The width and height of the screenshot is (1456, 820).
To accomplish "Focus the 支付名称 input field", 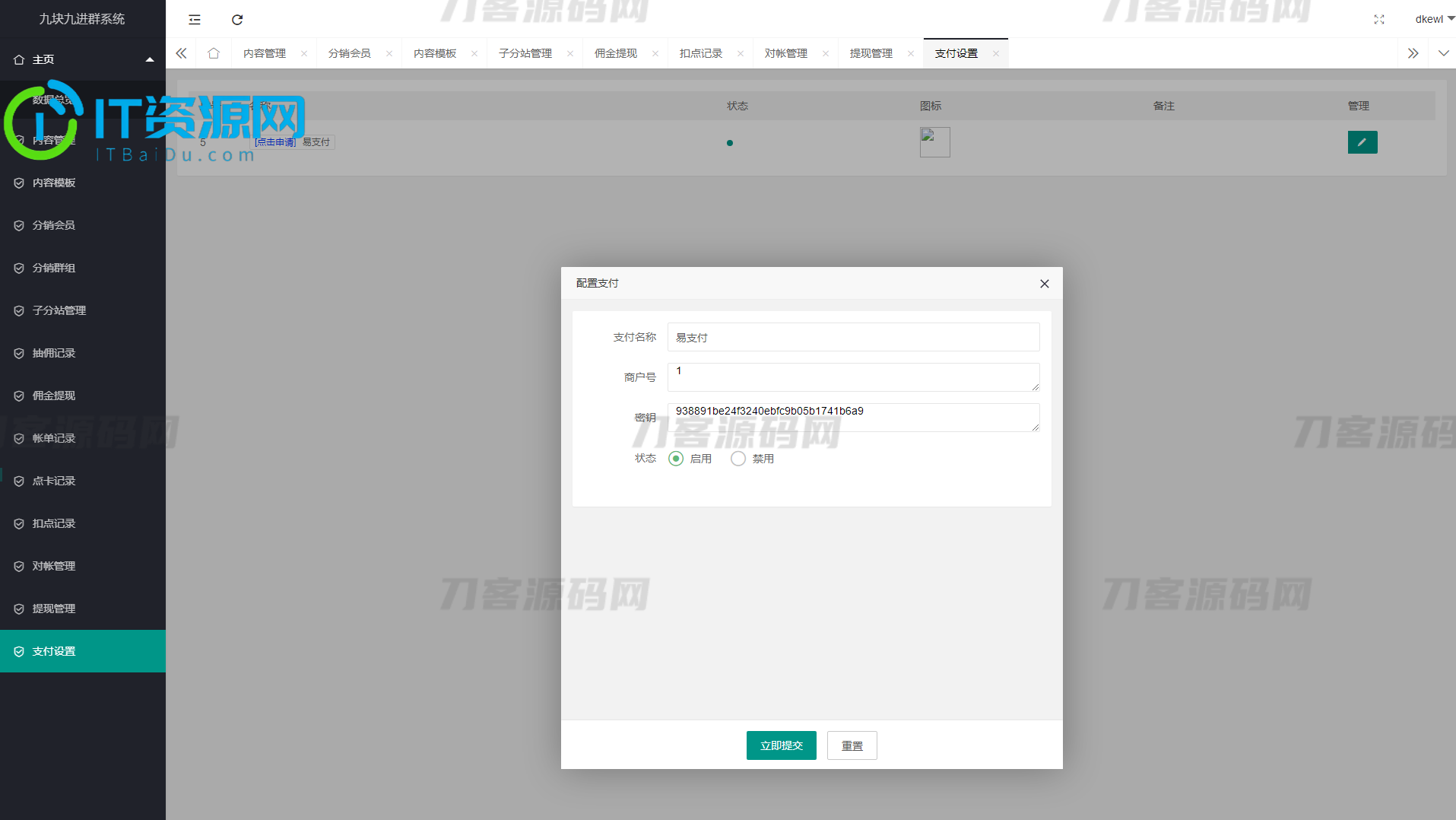I will click(x=853, y=337).
